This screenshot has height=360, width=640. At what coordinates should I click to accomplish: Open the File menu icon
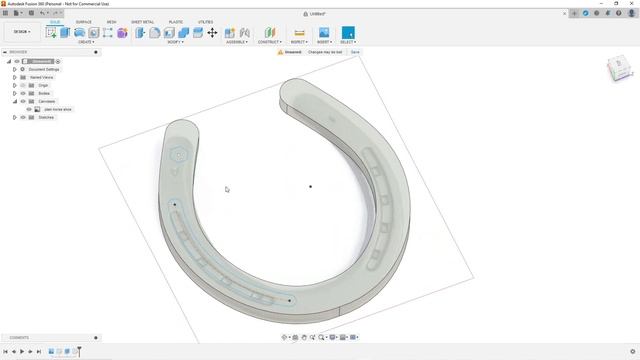click(17, 13)
